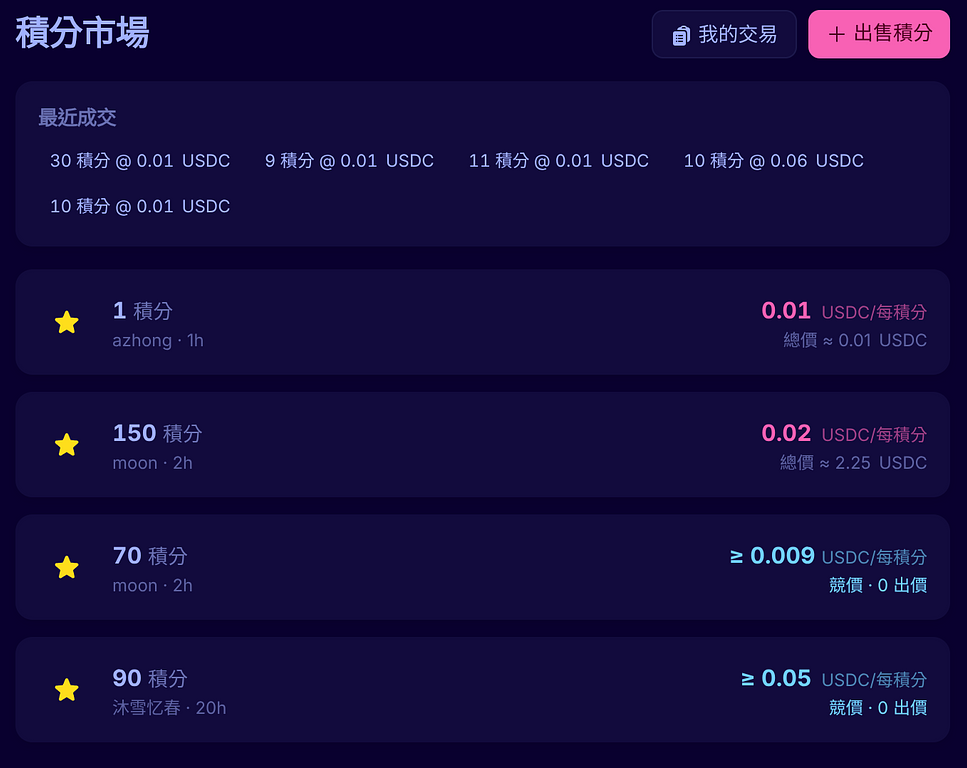Click the documents icon in 我的交易
Viewport: 967px width, 768px height.
681,35
